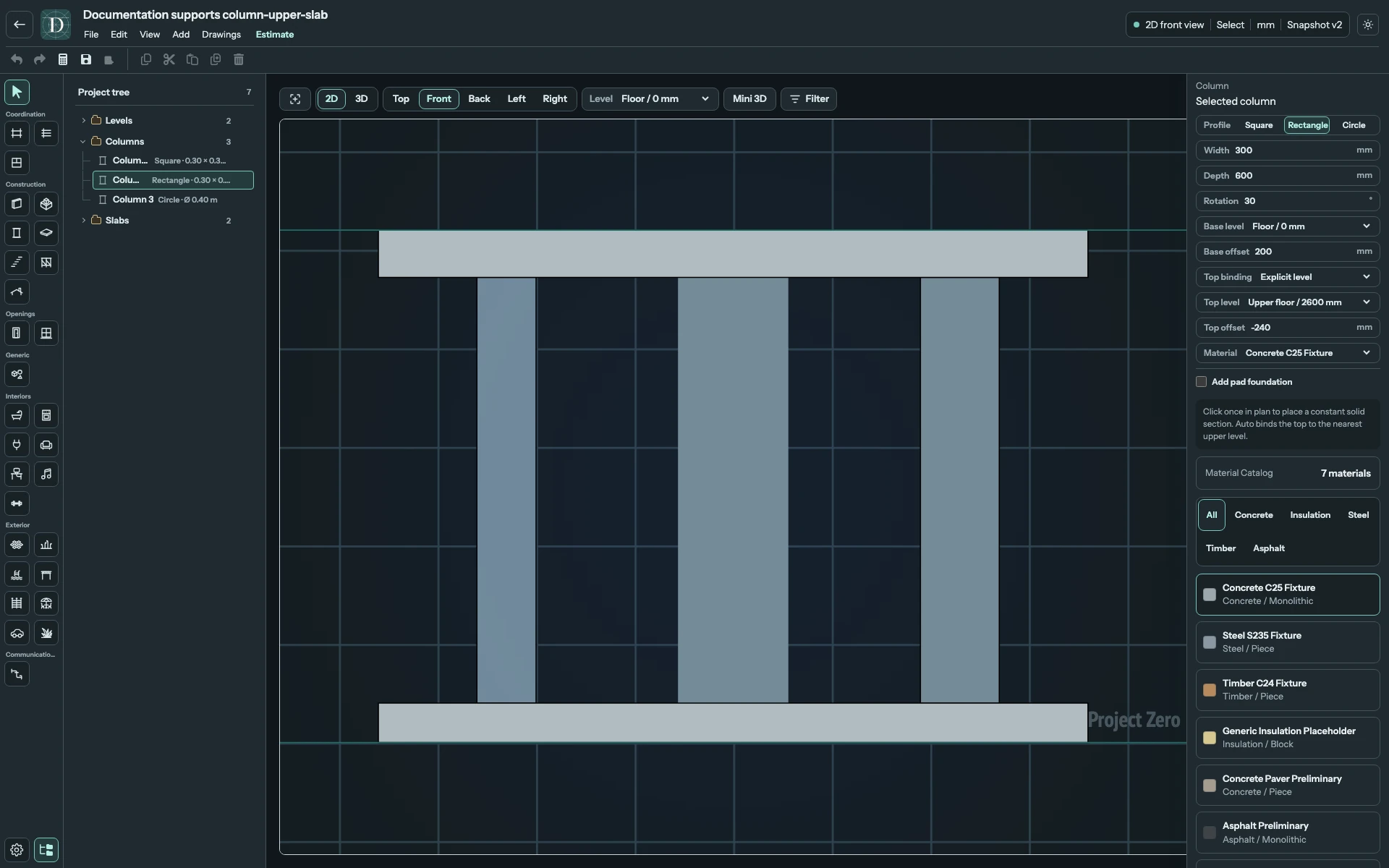Choose the stairs tool
This screenshot has height=868, width=1389.
click(x=17, y=263)
